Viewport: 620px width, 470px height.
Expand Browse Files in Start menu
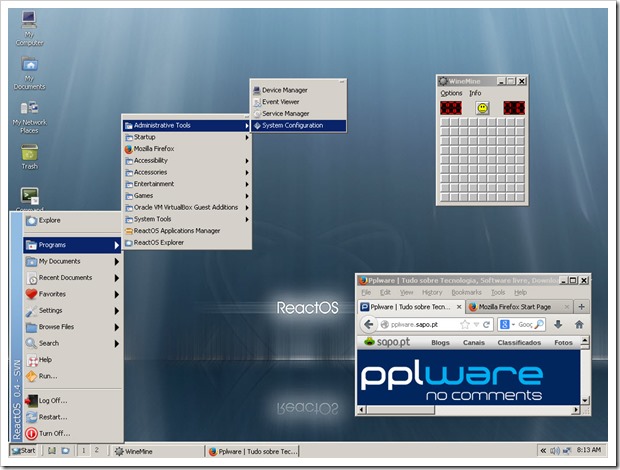[x=73, y=327]
